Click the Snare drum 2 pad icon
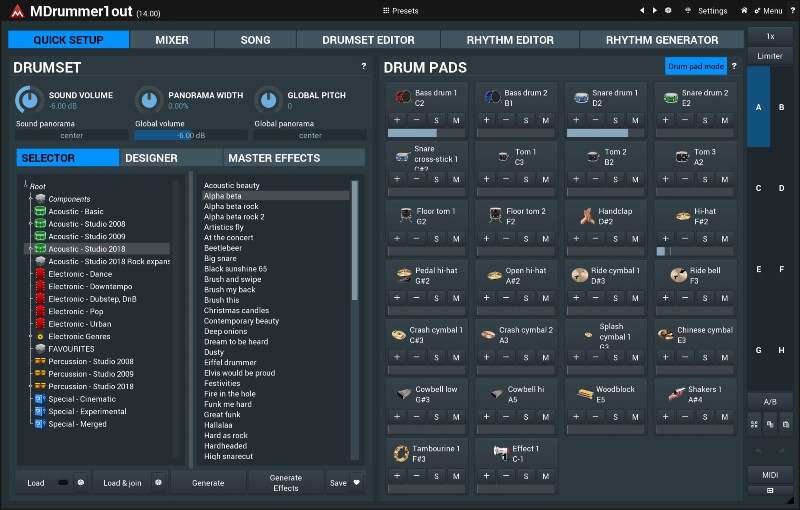800x510 pixels. tap(671, 97)
